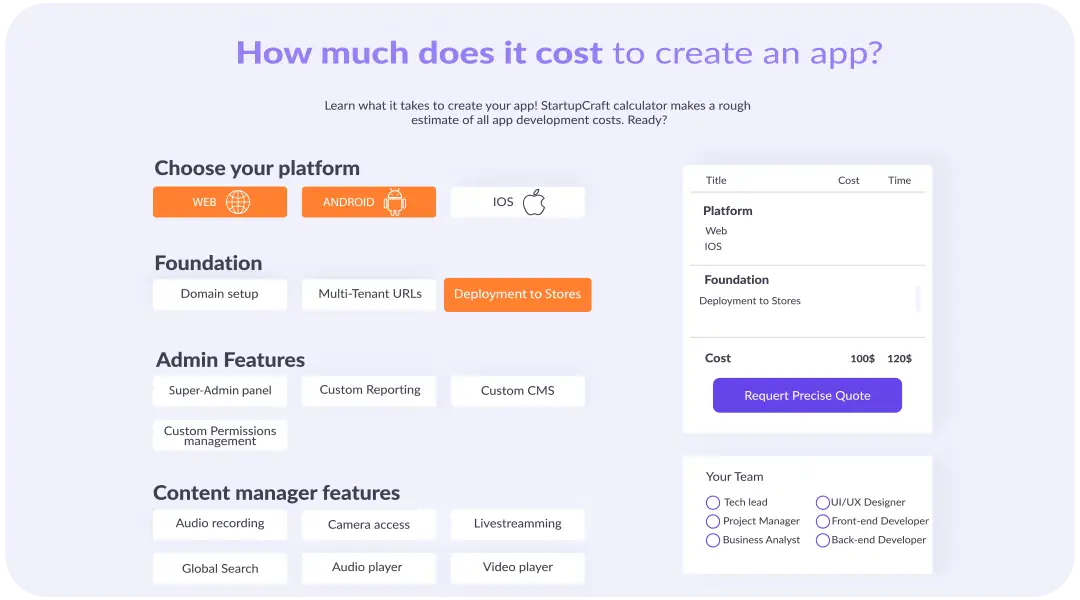Select Custom Permissions management feature

point(220,436)
